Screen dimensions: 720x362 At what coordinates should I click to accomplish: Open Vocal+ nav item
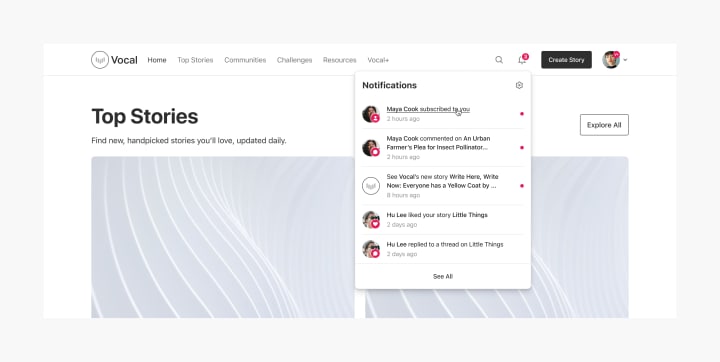[x=378, y=60]
